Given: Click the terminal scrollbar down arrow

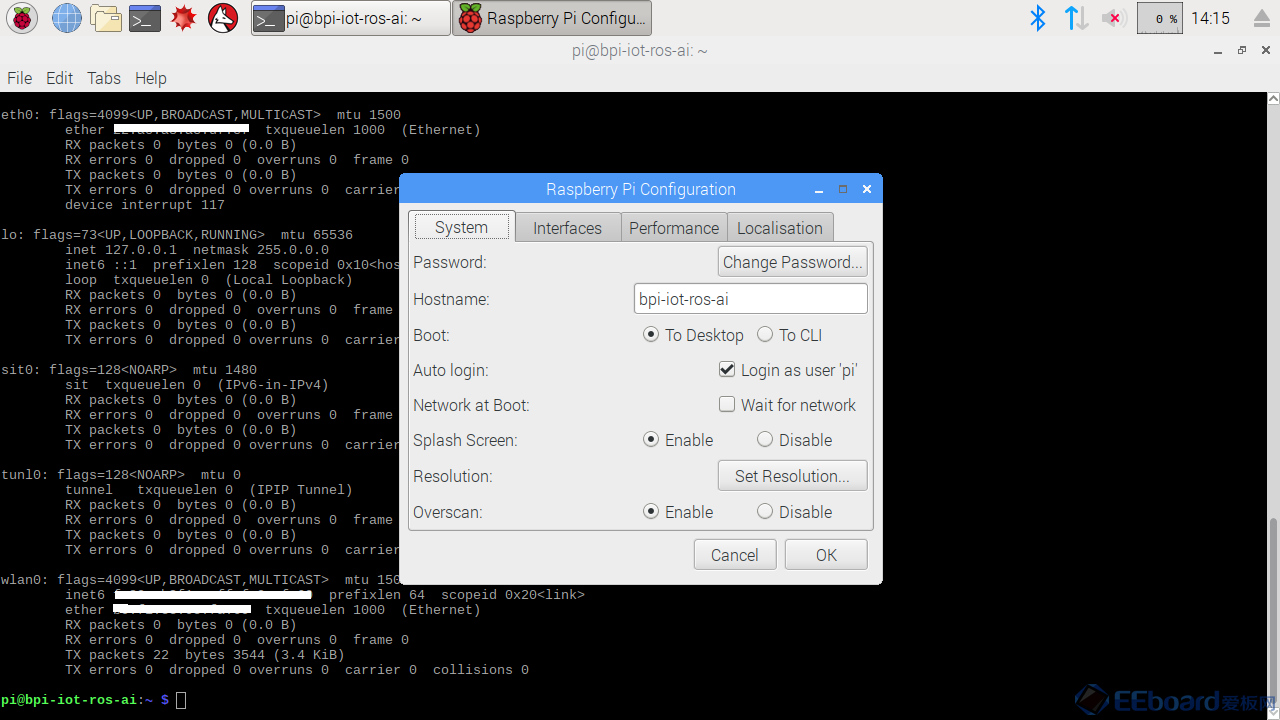Looking at the screenshot, I should click(1273, 712).
